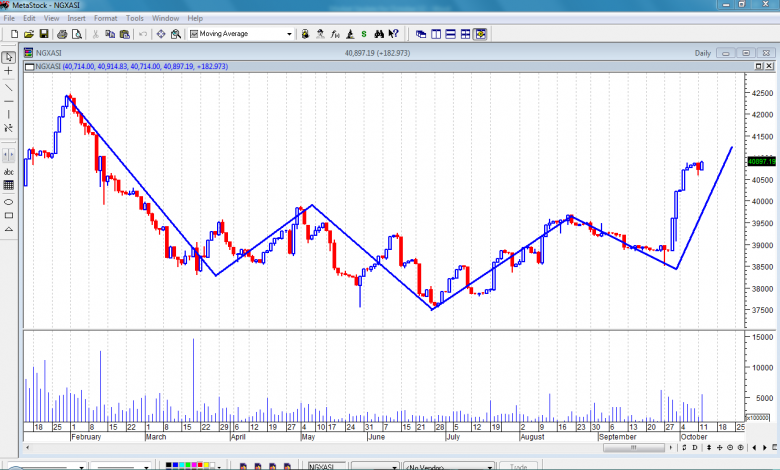Viewport: 780px width, 470px height.
Task: Click the Daily periodicity label
Action: point(702,53)
